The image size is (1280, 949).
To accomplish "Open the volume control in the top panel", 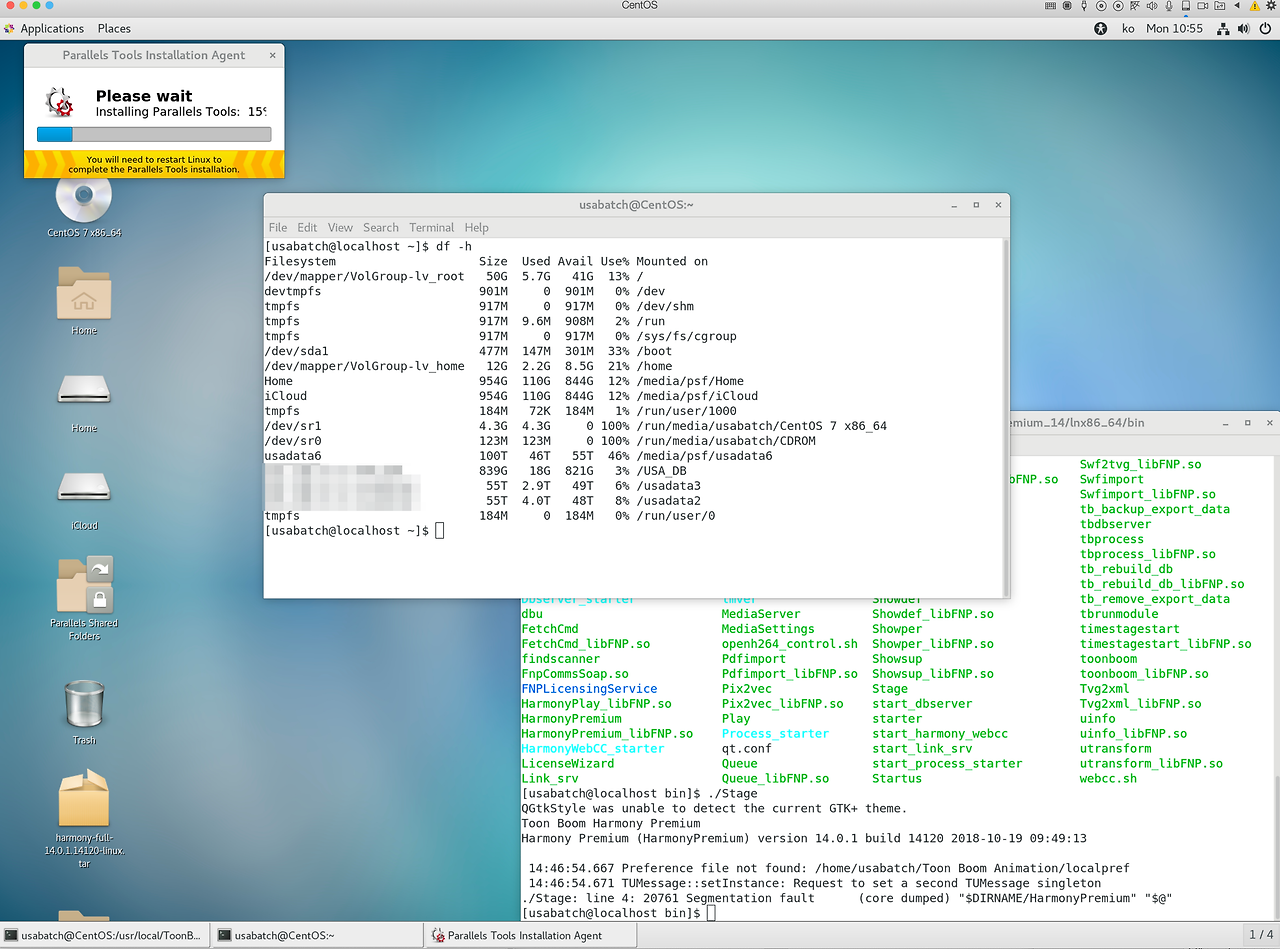I will 1242,28.
